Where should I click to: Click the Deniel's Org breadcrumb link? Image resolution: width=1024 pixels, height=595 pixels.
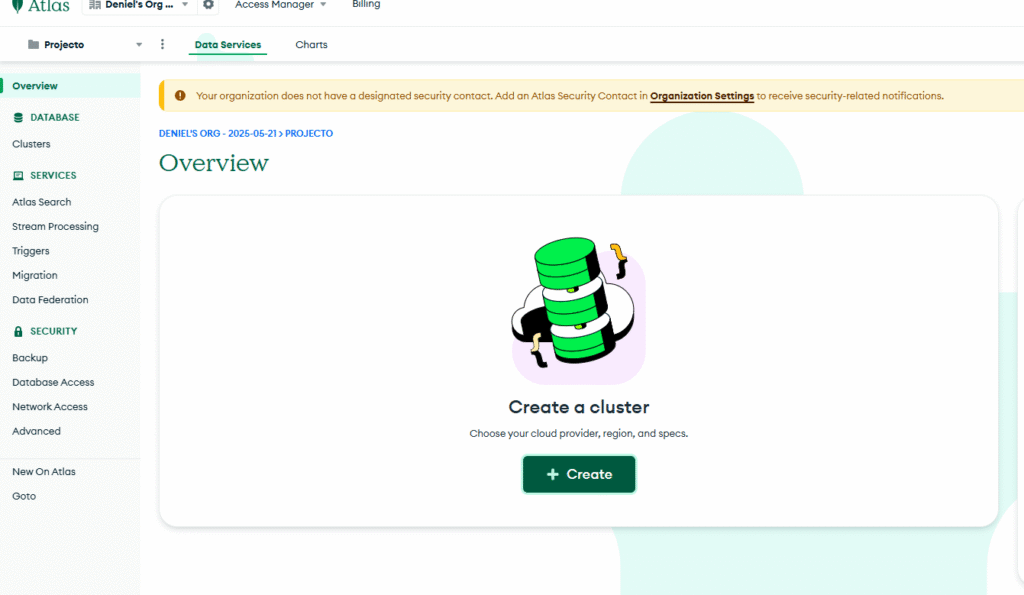[217, 133]
